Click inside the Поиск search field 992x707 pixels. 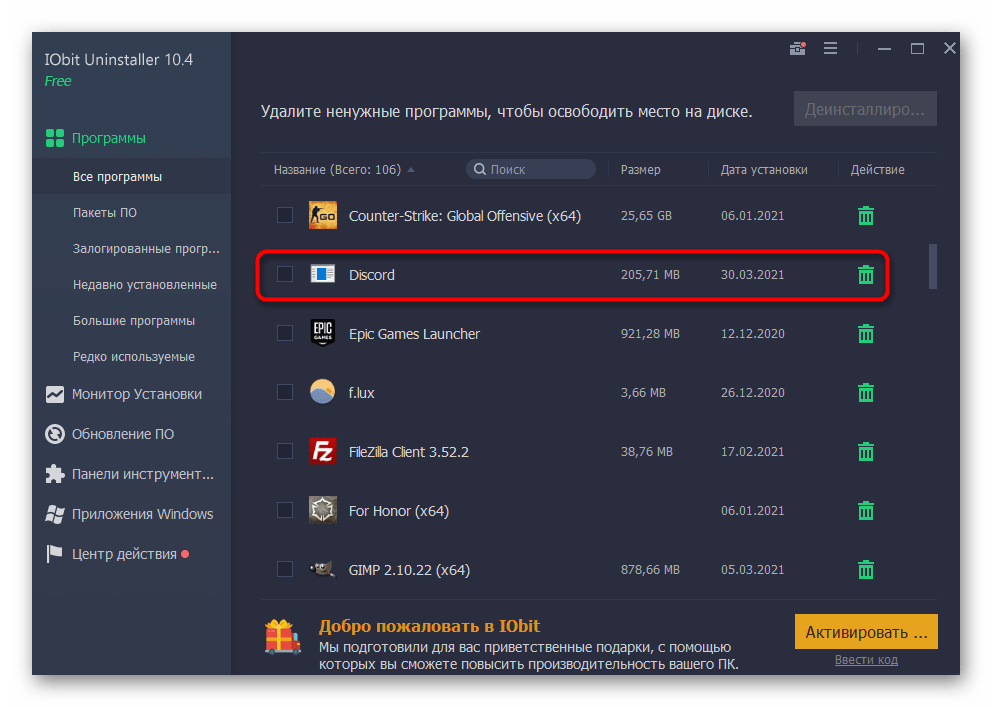tap(531, 168)
